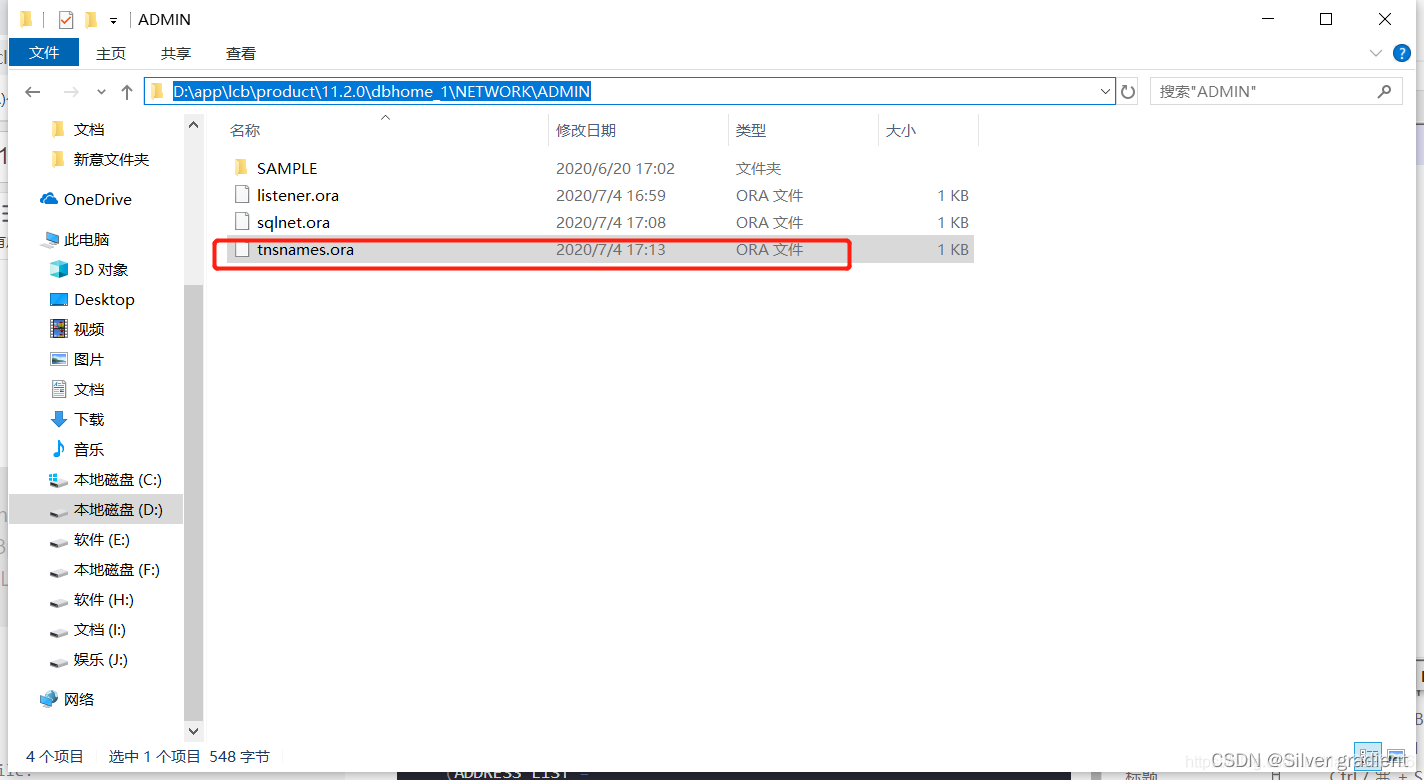Open the 共享 ribbon tab
The height and width of the screenshot is (780, 1424).
(x=176, y=53)
